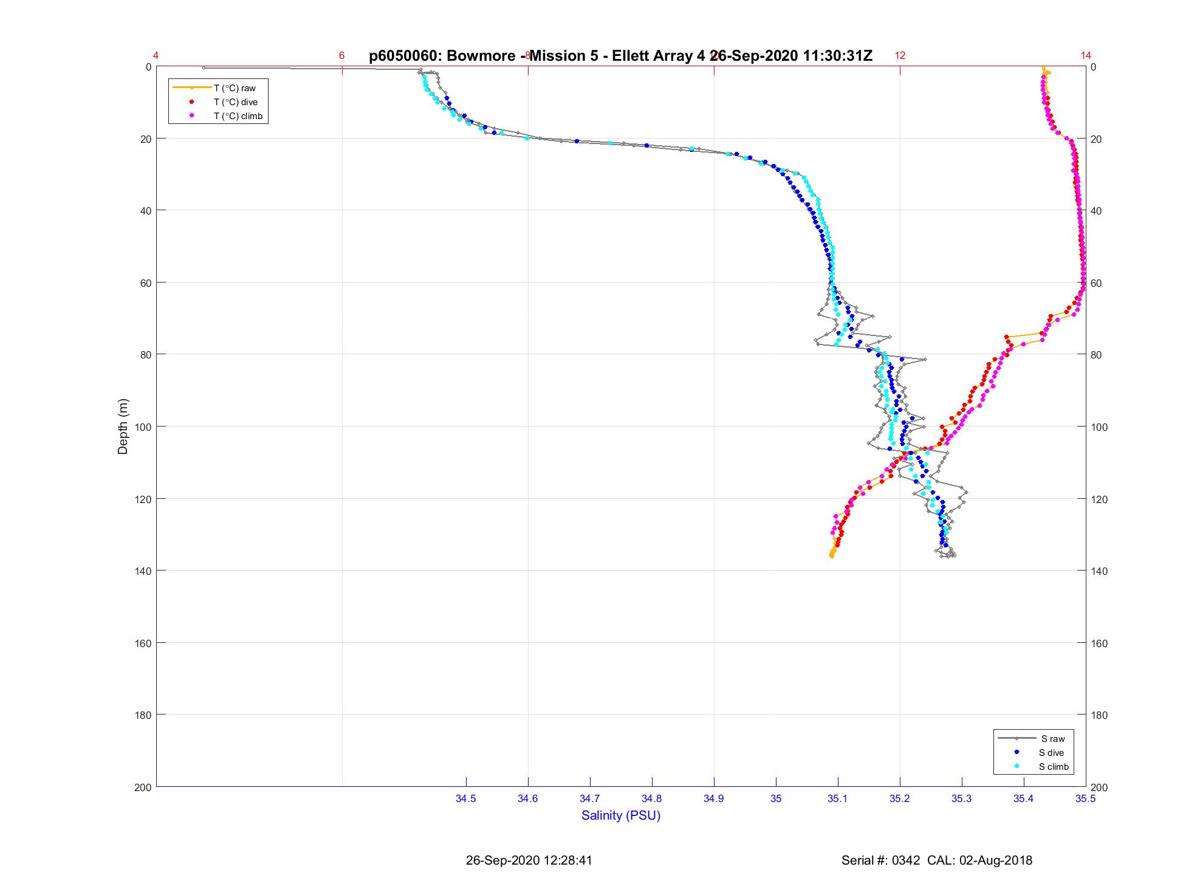Click the 34.5 salinity tick label
The height and width of the screenshot is (885, 1200).
pyautogui.click(x=466, y=799)
